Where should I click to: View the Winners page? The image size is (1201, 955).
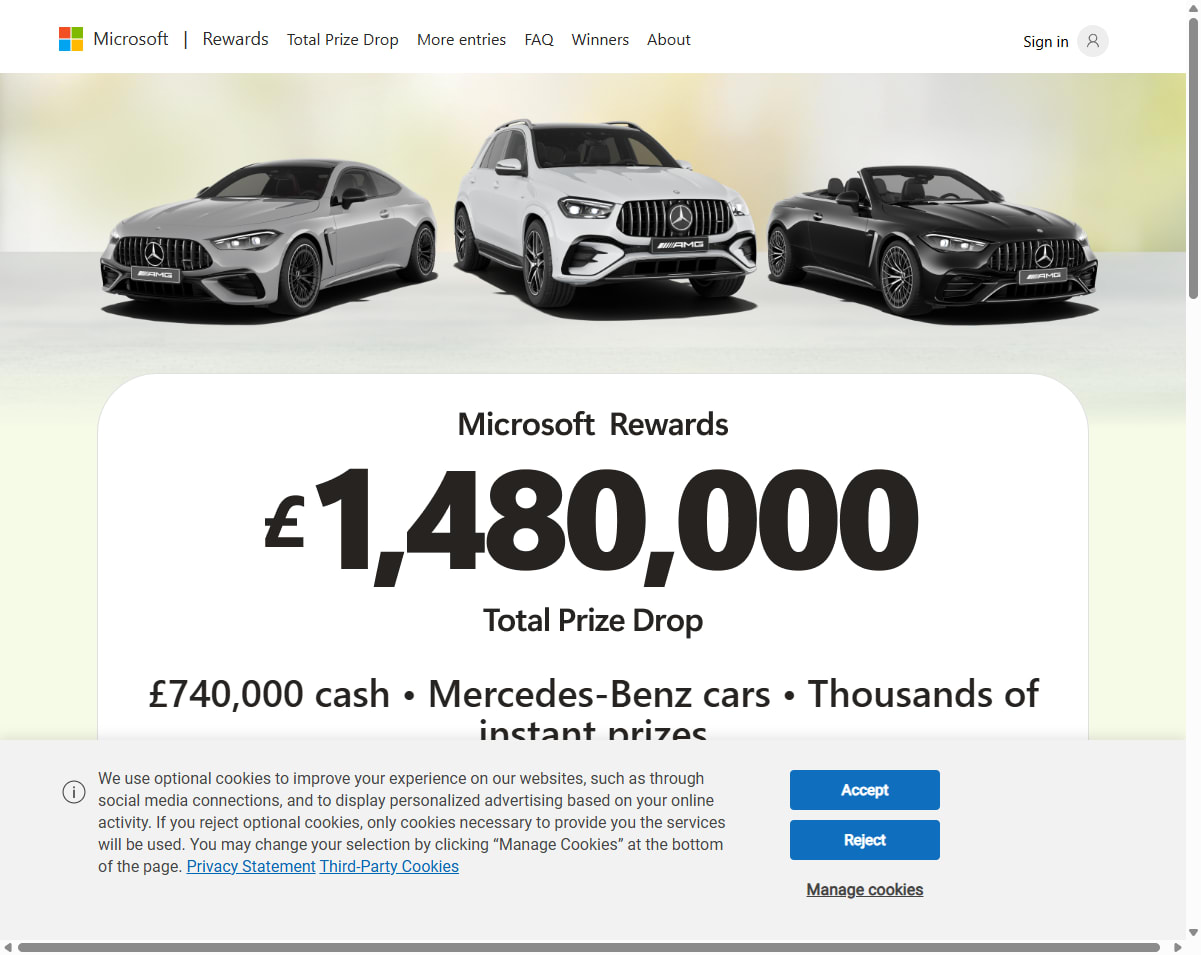point(600,40)
